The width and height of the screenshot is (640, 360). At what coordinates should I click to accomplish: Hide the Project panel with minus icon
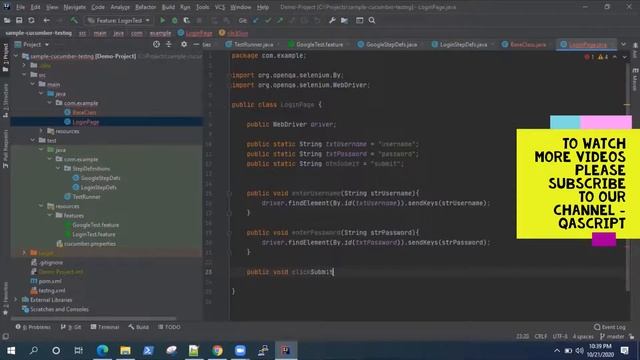click(x=196, y=44)
